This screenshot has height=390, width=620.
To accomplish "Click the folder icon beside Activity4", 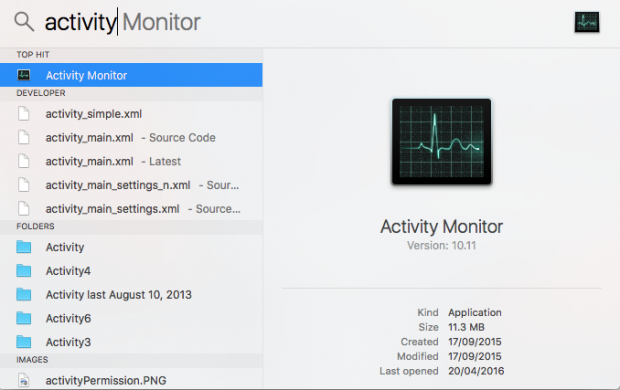I will click(x=24, y=271).
